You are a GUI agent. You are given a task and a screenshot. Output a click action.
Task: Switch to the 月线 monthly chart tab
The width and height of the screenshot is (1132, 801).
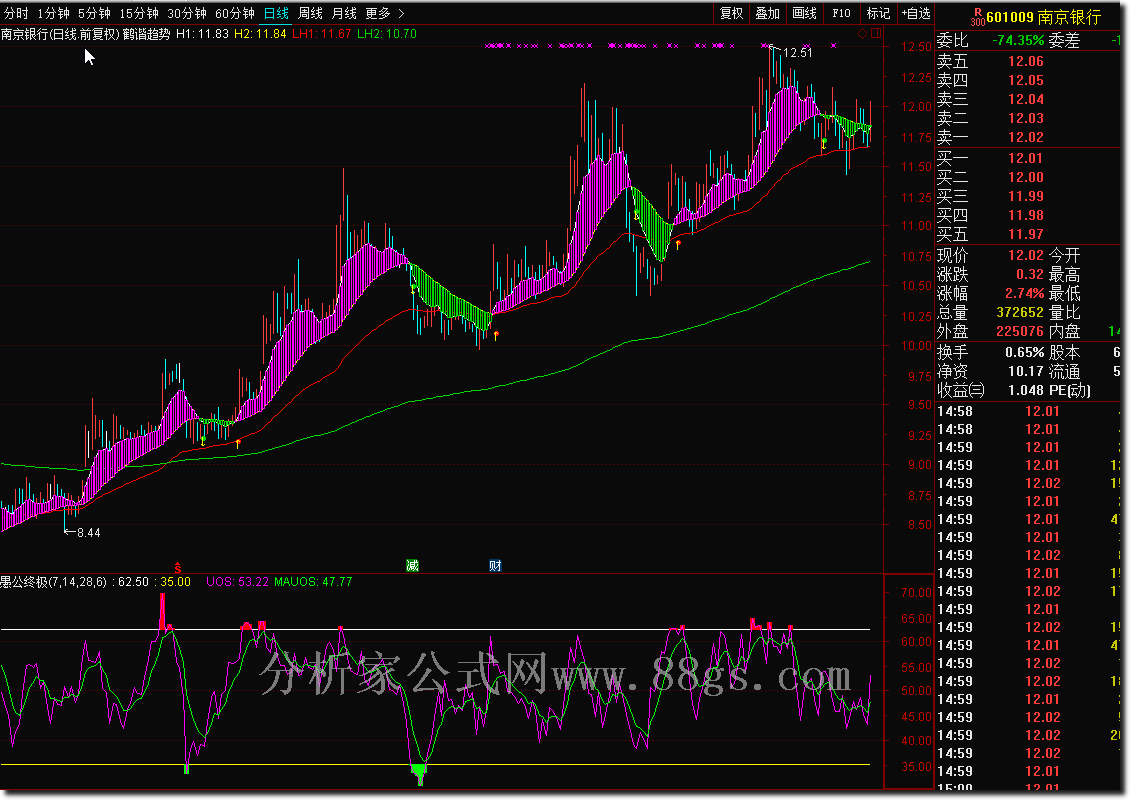pos(344,13)
